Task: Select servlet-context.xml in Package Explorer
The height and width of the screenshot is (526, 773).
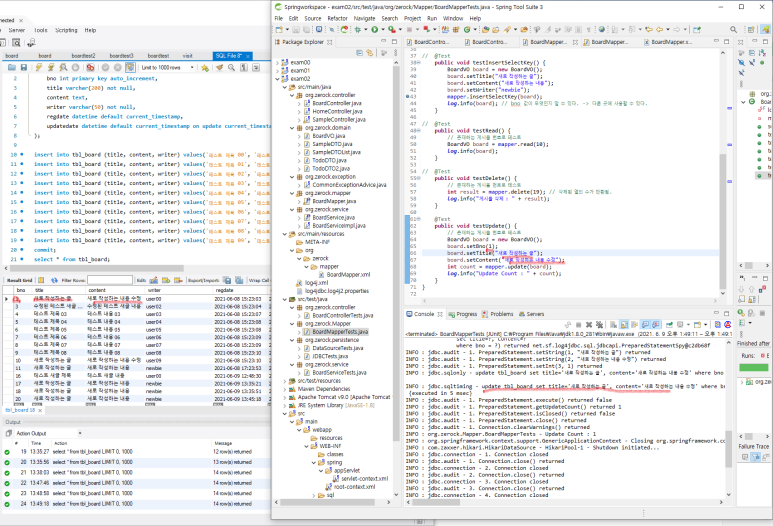Action: 364,479
